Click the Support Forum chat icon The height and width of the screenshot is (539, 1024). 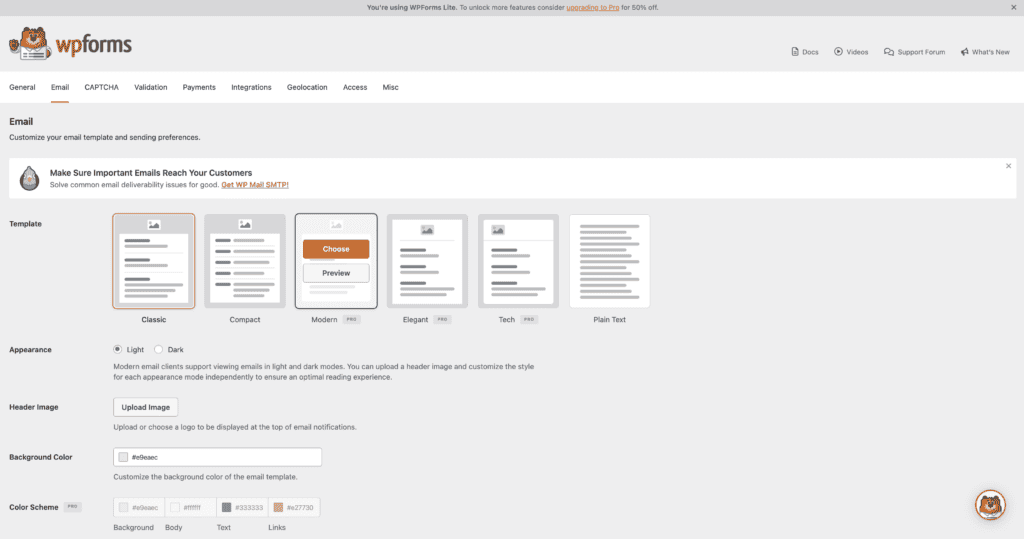(889, 52)
